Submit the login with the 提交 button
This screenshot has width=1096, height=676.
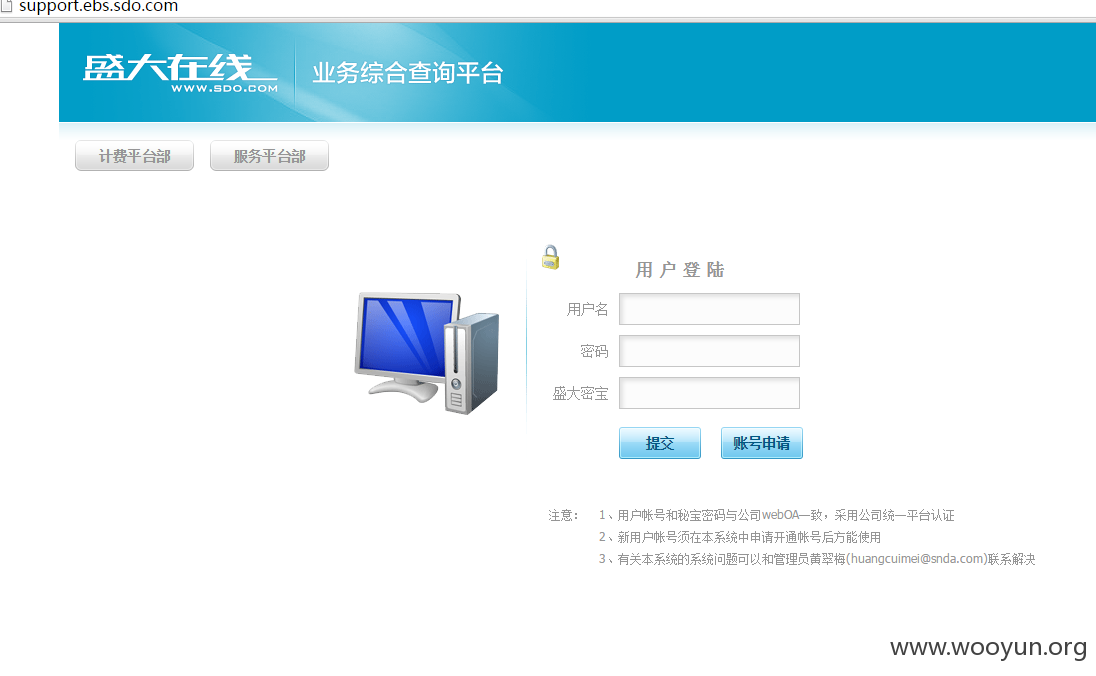click(659, 443)
